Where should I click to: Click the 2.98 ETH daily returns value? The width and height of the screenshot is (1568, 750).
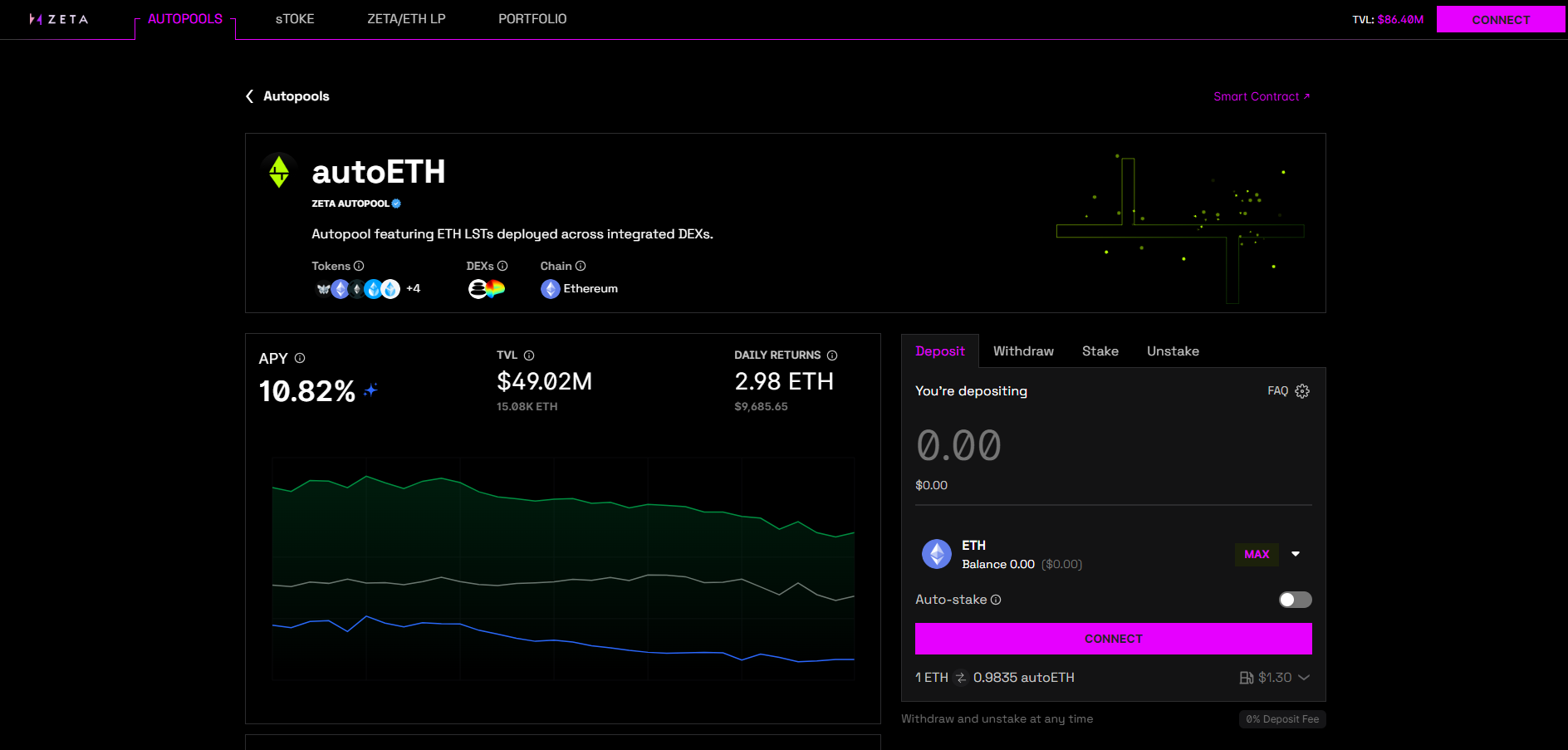[x=784, y=381]
